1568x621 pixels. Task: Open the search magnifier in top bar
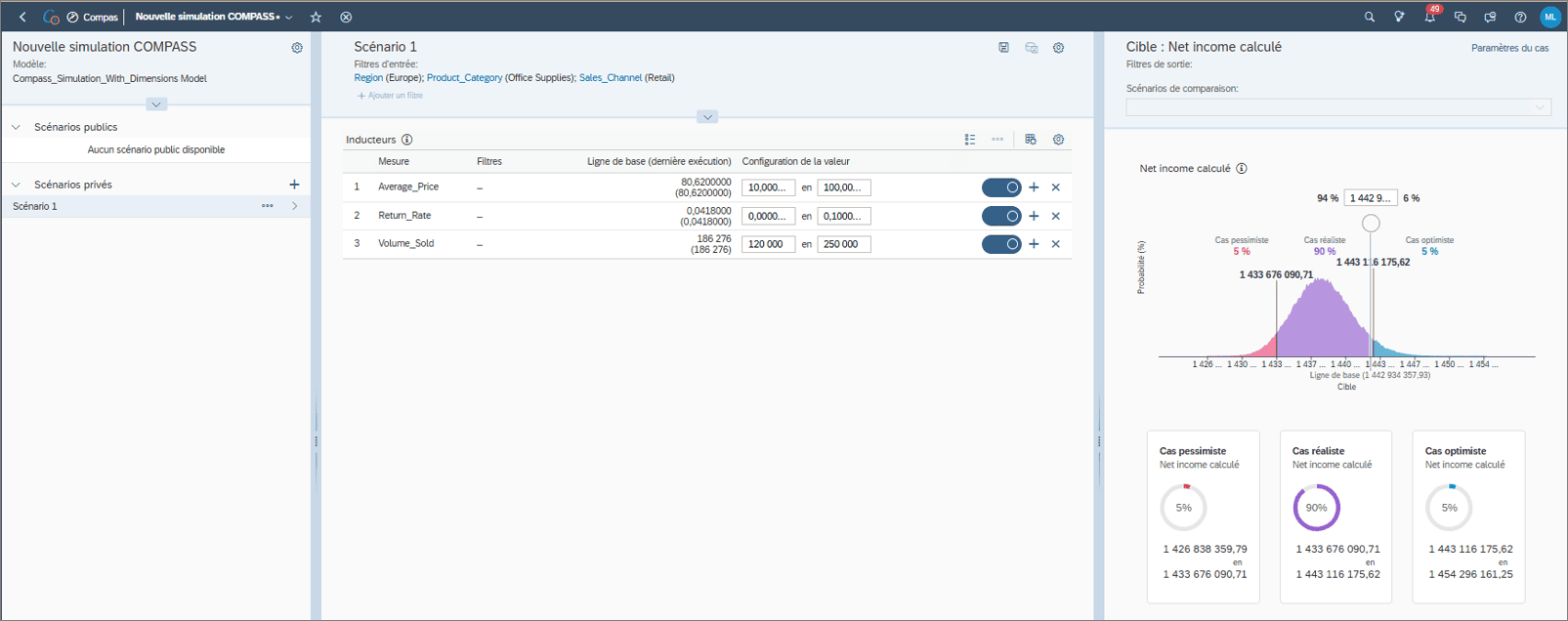pos(1369,17)
